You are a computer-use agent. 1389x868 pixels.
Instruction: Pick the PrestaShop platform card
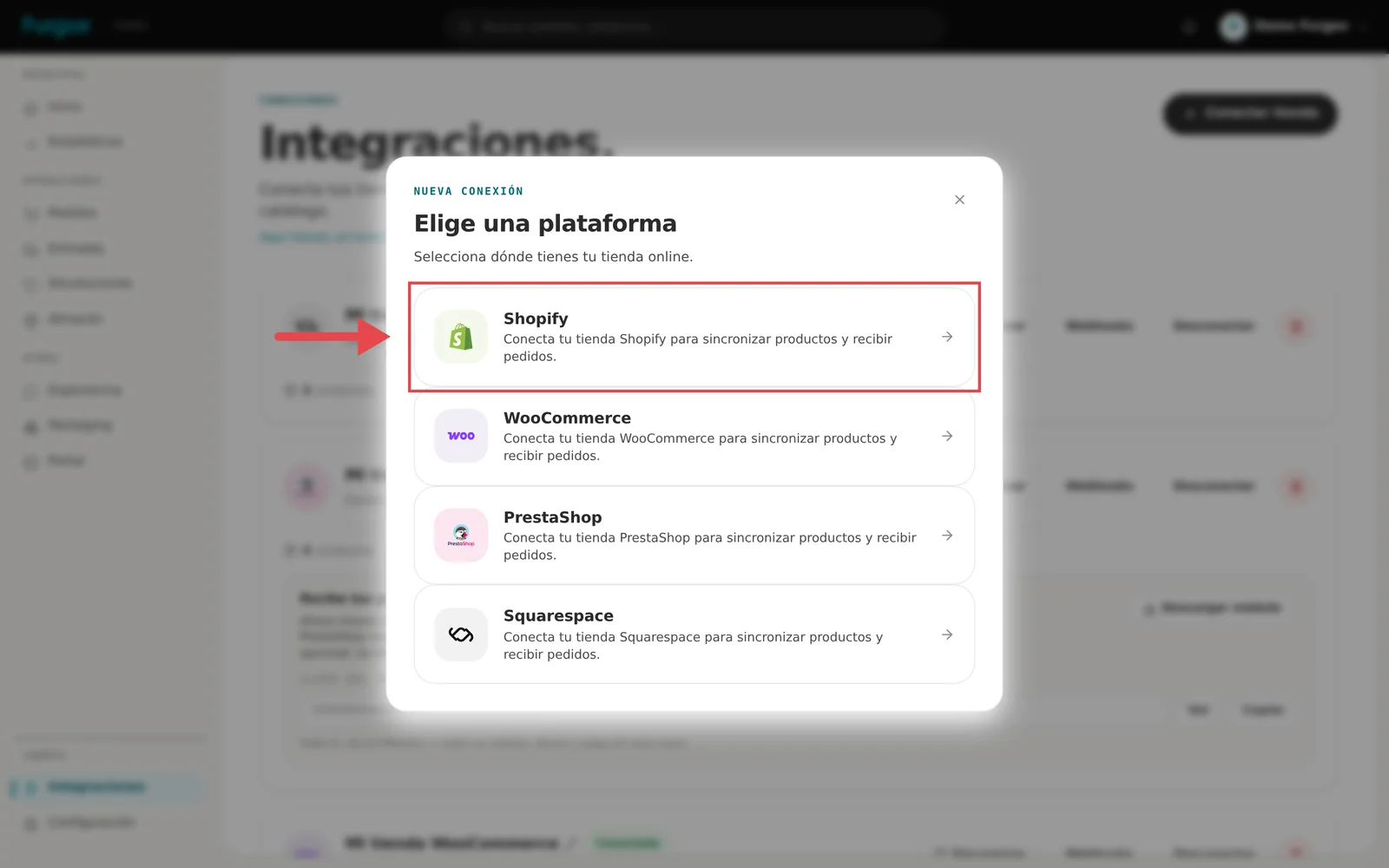click(694, 536)
